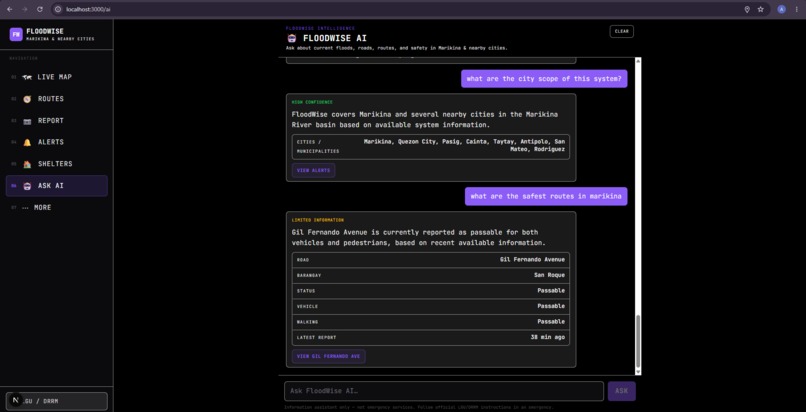
Task: Open the browser profile avatar
Action: [781, 9]
